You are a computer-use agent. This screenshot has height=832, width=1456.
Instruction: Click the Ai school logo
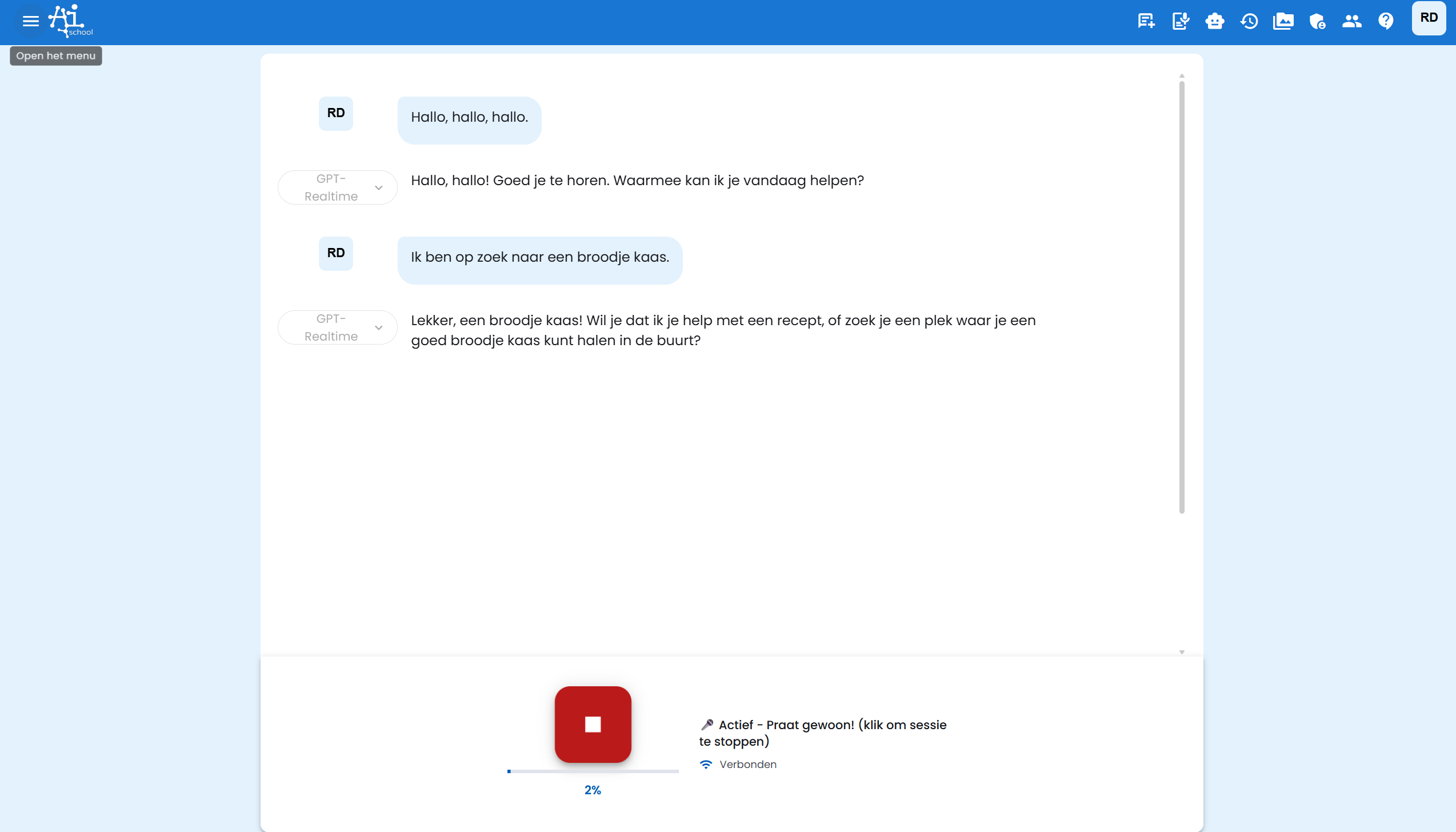click(x=68, y=21)
